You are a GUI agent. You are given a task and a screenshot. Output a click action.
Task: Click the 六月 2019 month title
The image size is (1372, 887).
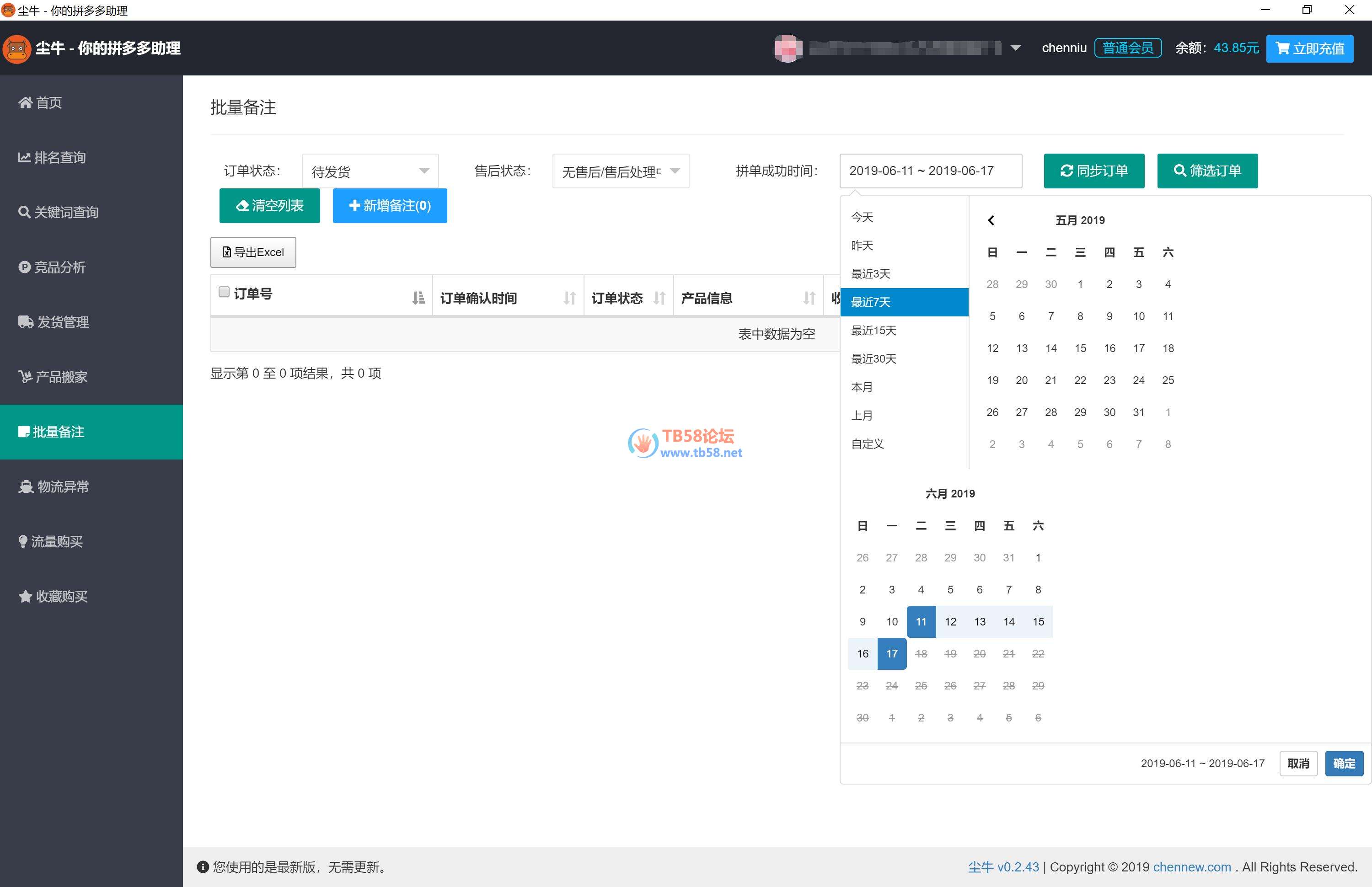950,494
